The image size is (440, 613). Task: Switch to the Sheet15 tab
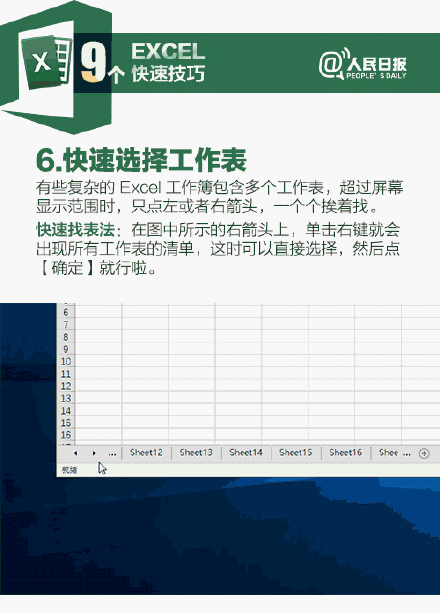point(295,453)
